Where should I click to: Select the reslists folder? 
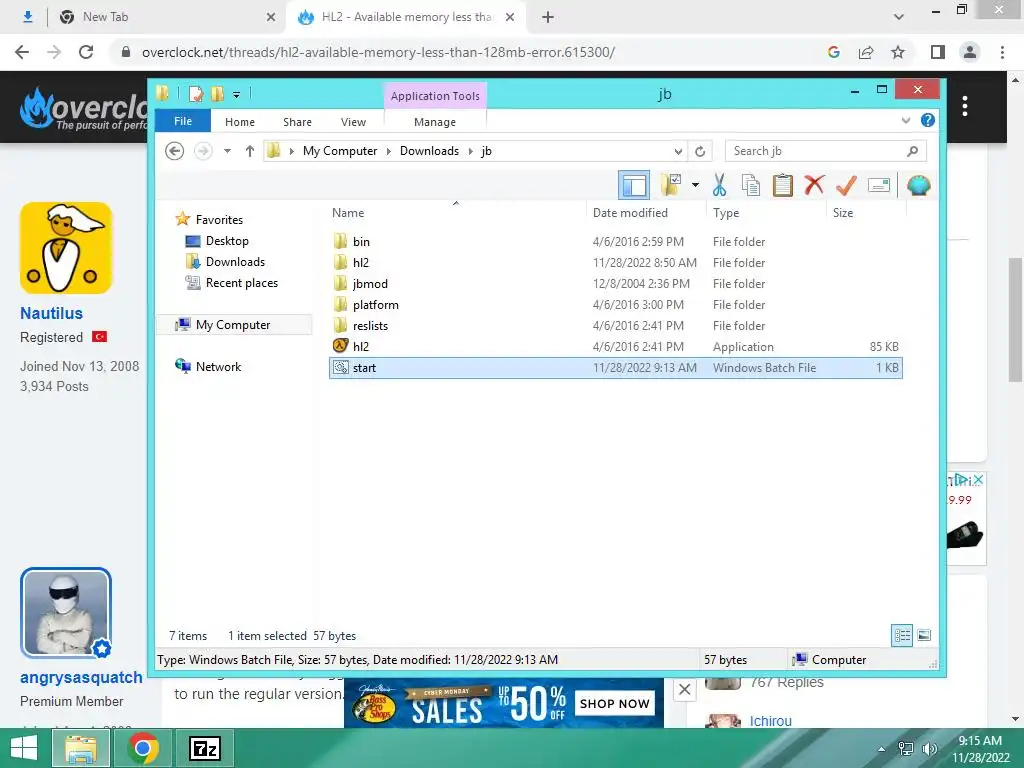(x=370, y=326)
